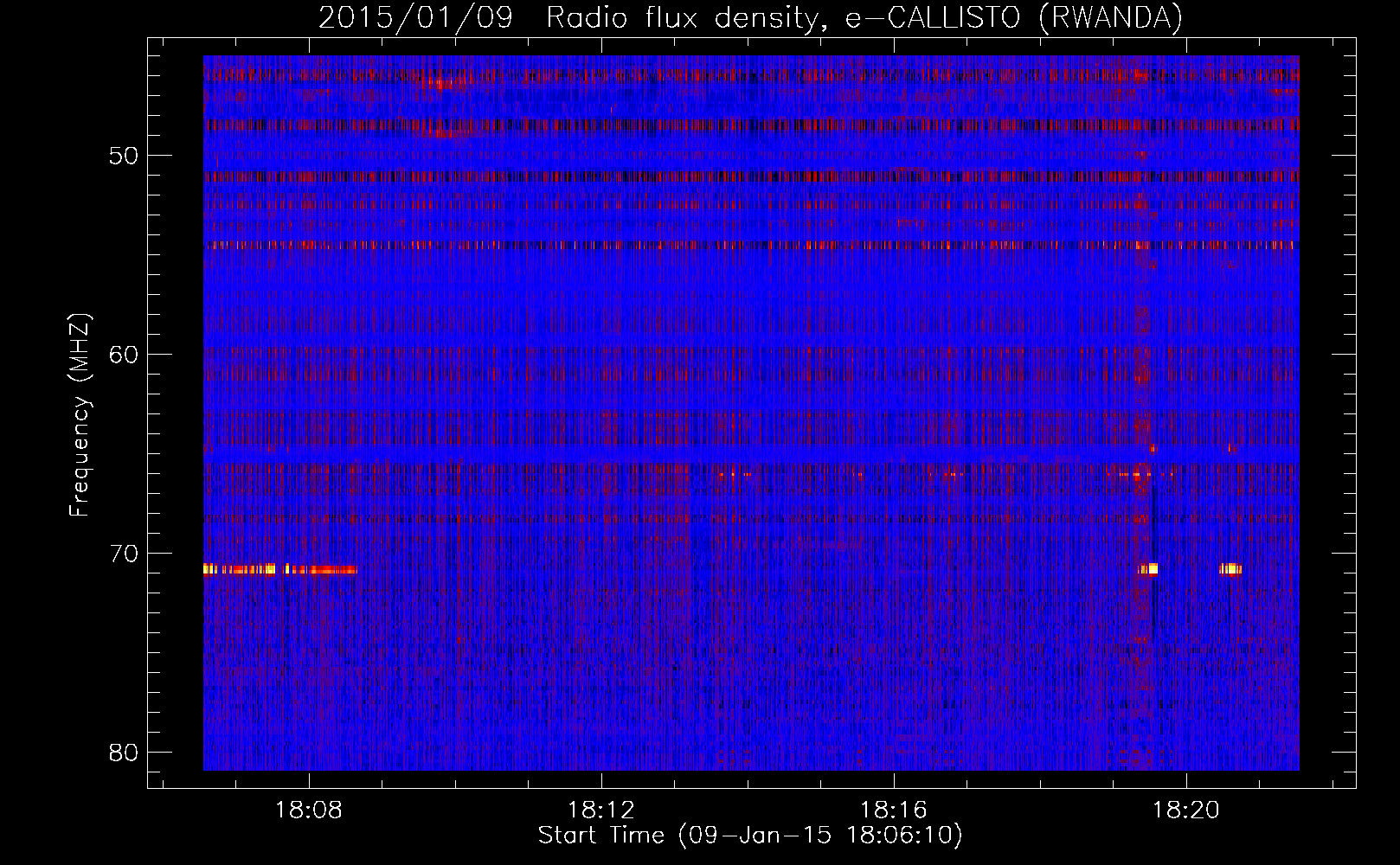Click the 18:16 time tick label
Viewport: 1400px width, 865px height.
[893, 811]
